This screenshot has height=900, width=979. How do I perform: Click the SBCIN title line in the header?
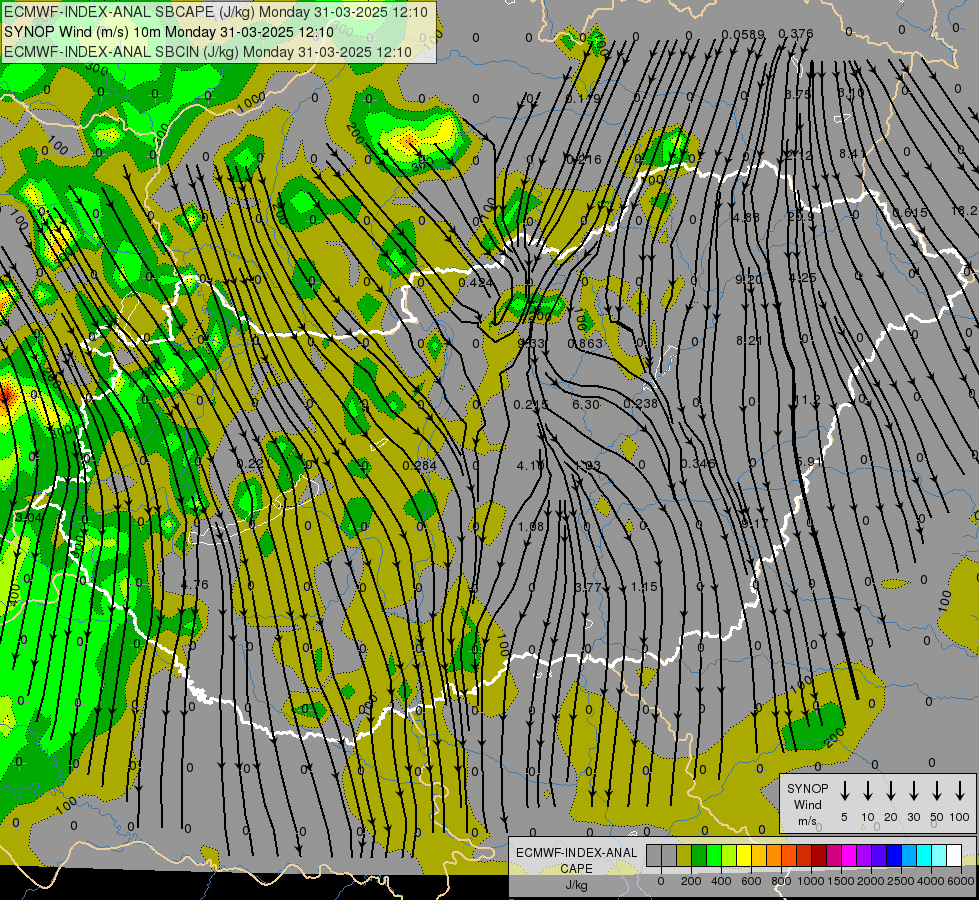click(x=208, y=52)
